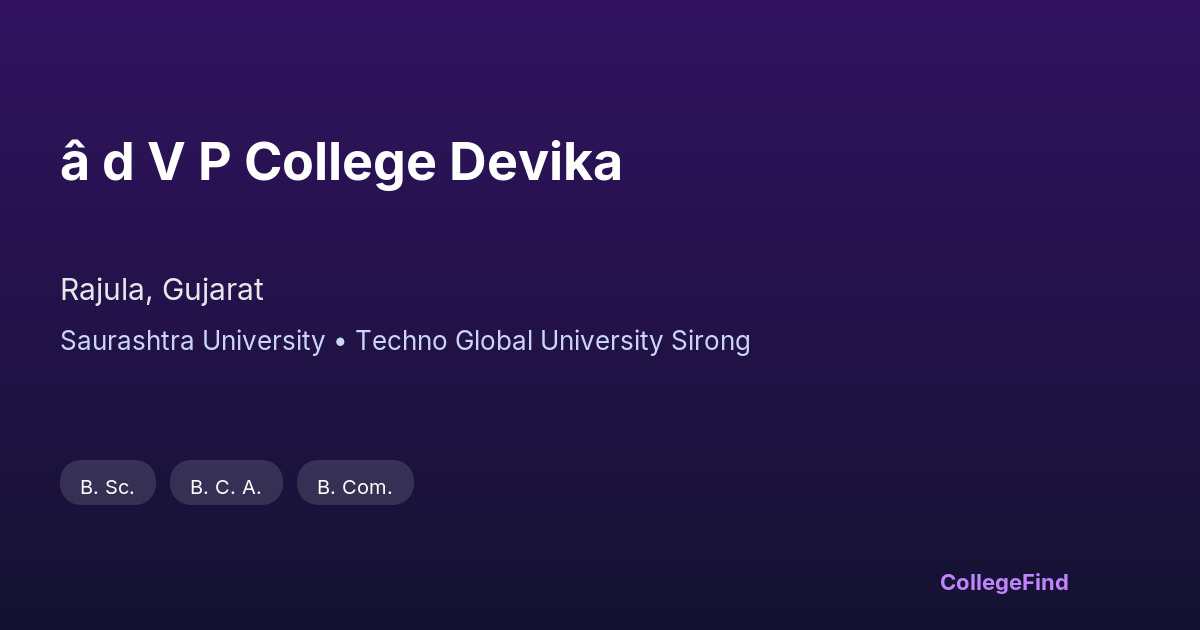Open the CollegeFind brand logo
The image size is (1200, 630).
coord(1003,582)
